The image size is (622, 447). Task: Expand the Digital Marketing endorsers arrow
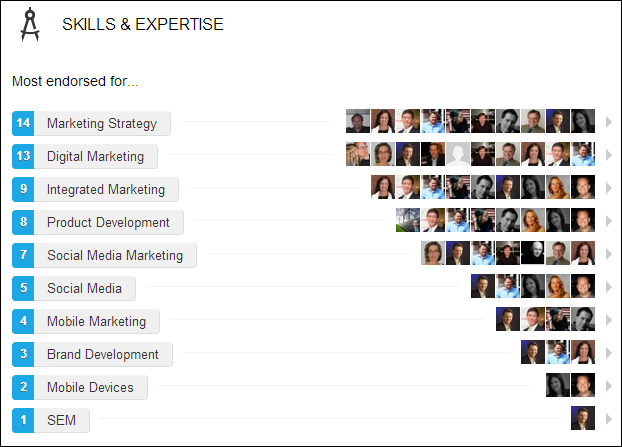pyautogui.click(x=607, y=156)
